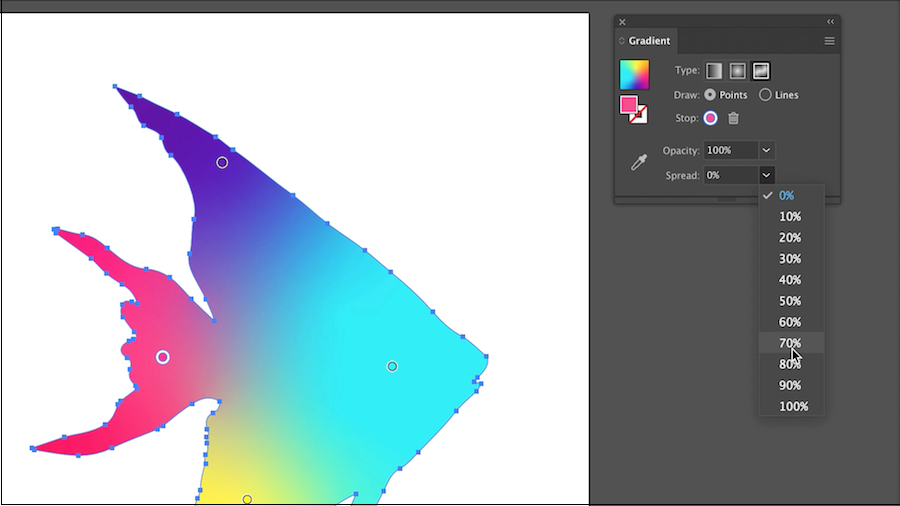
Task: Select cyan gradient point on body
Action: point(392,367)
